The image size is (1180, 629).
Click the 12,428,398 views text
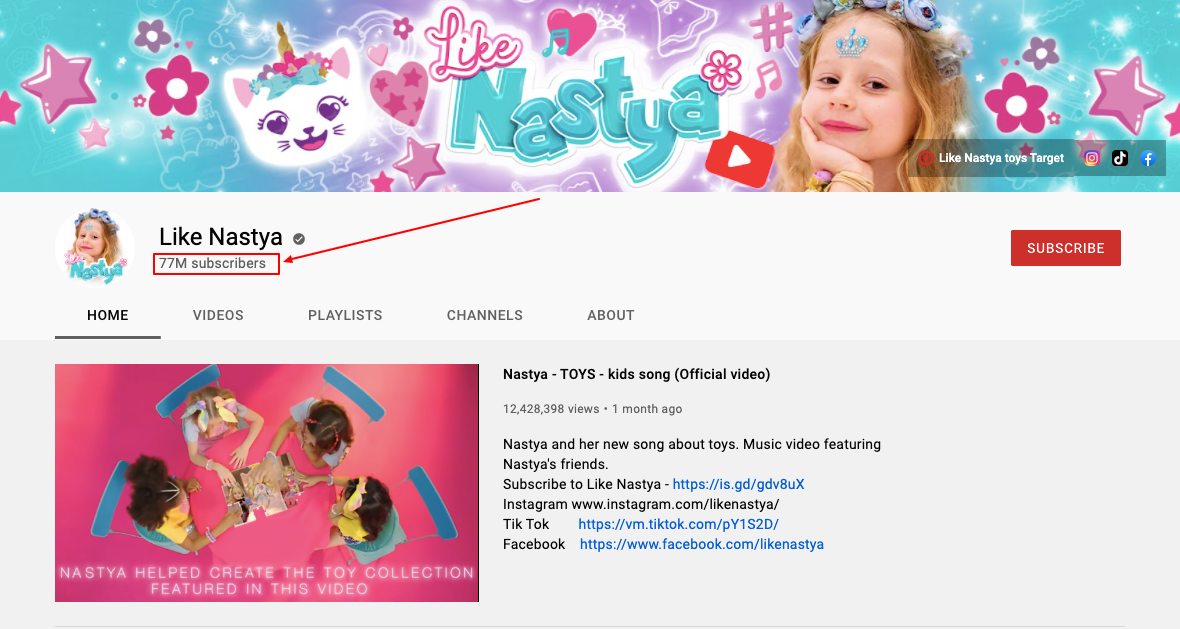coord(551,409)
